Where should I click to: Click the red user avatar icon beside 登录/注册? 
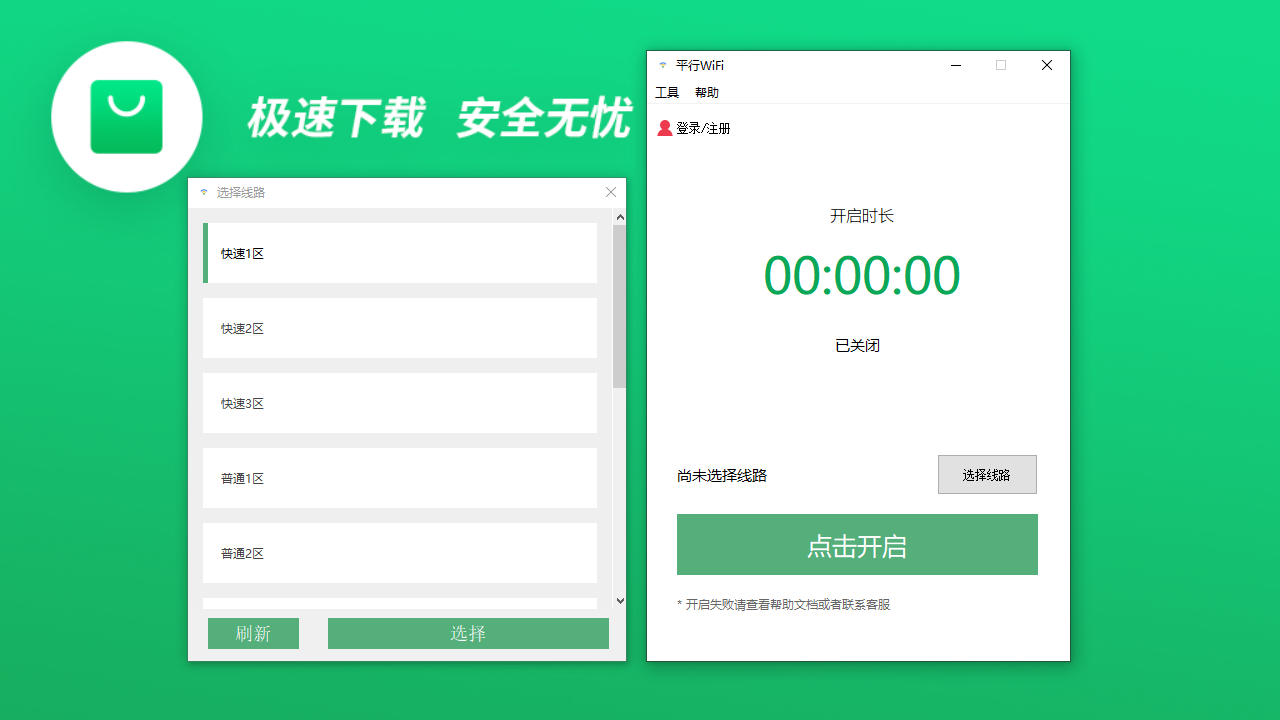[x=664, y=128]
